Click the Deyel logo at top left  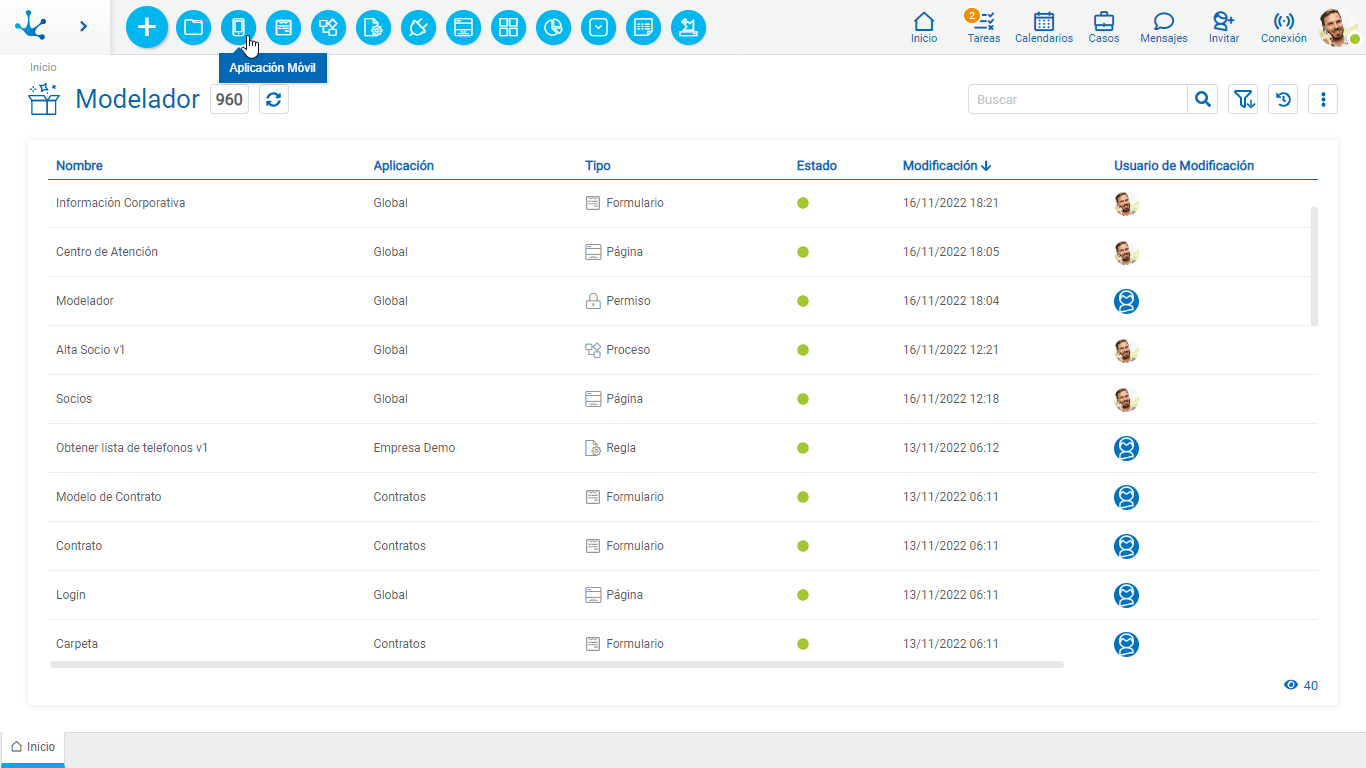tap(31, 26)
